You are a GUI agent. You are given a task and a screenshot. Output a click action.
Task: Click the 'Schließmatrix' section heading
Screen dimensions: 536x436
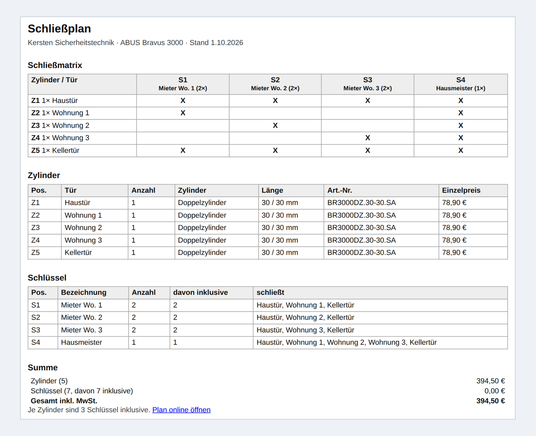[x=55, y=65]
